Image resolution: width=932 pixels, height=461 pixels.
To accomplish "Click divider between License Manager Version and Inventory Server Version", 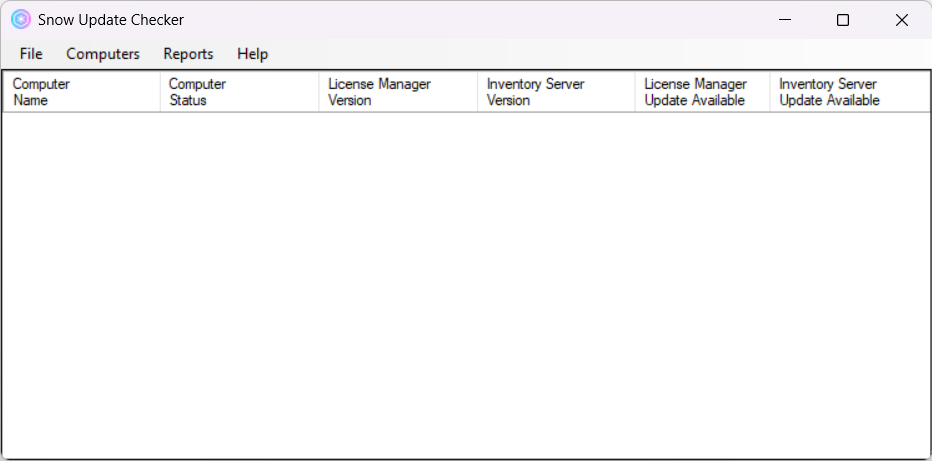I will point(477,92).
